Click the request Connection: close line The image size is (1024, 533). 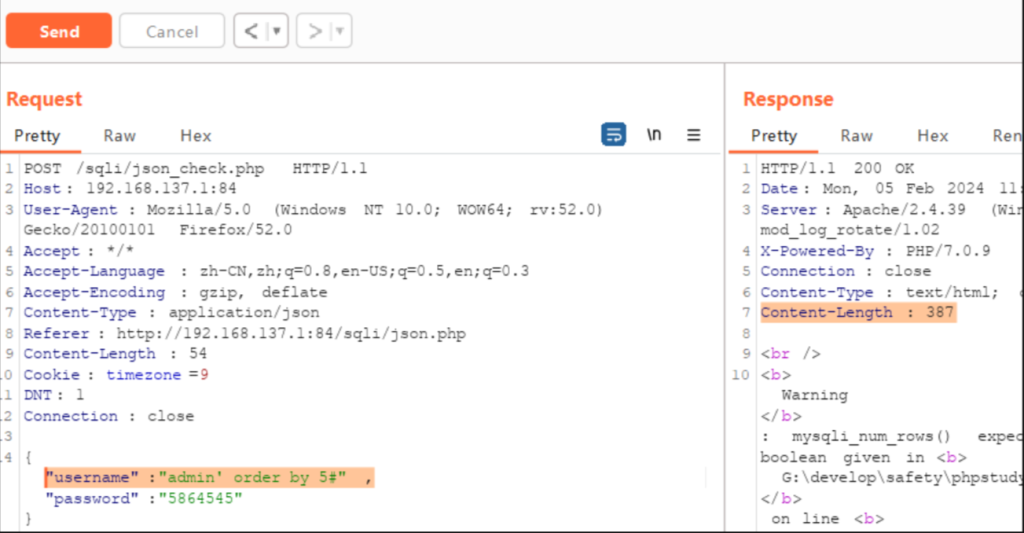(x=108, y=415)
